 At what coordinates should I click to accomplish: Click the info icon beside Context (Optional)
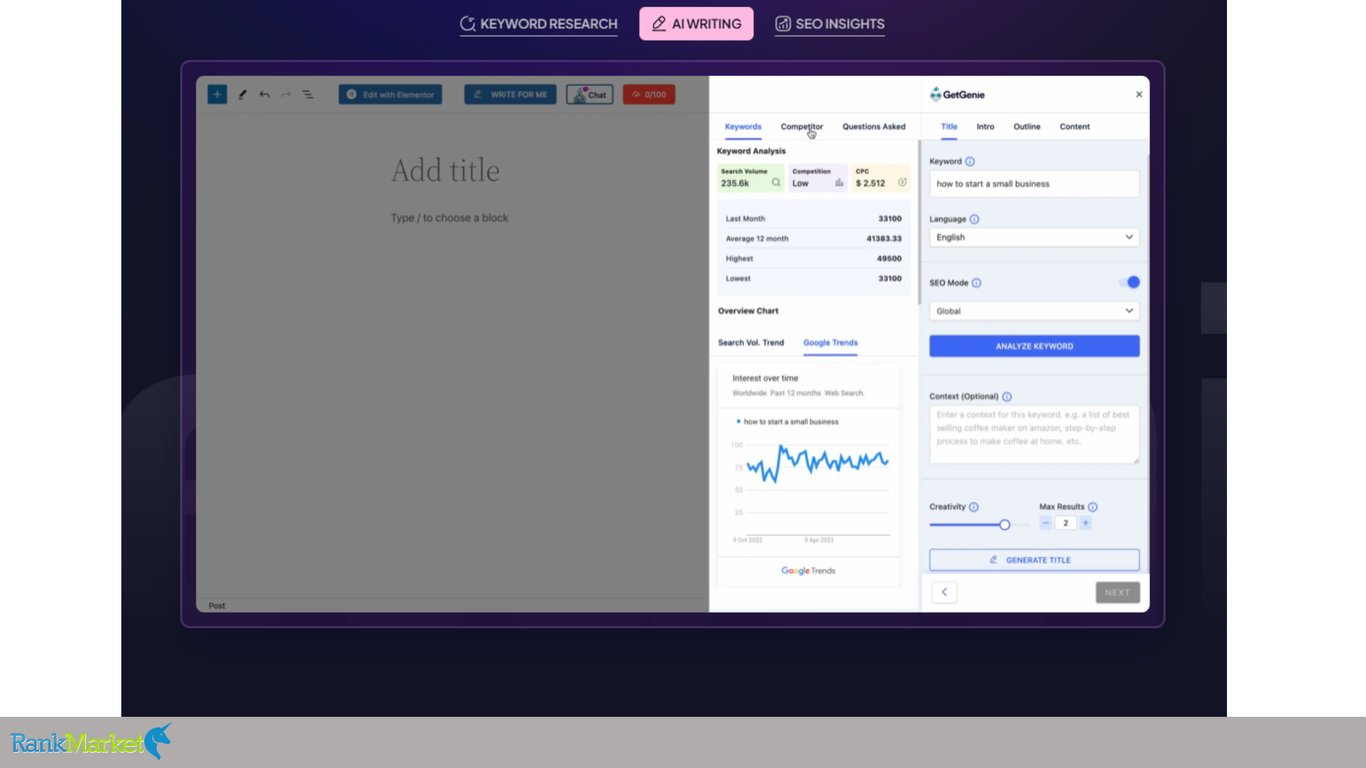[x=1007, y=397]
